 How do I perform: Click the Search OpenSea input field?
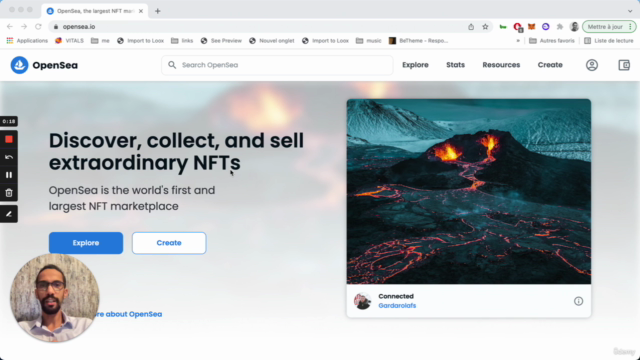click(x=277, y=65)
